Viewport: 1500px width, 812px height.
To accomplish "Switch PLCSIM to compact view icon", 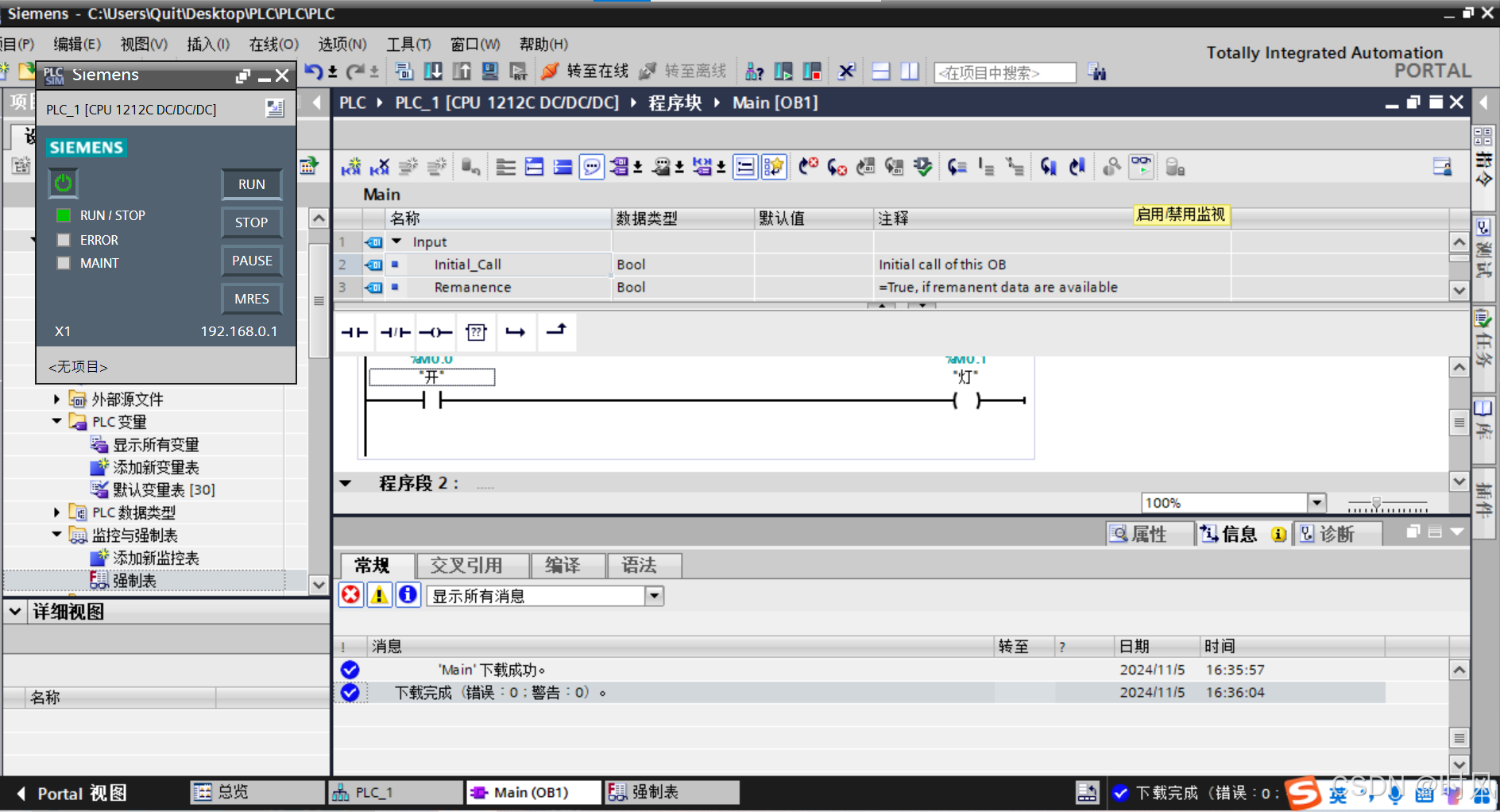I will [275, 109].
